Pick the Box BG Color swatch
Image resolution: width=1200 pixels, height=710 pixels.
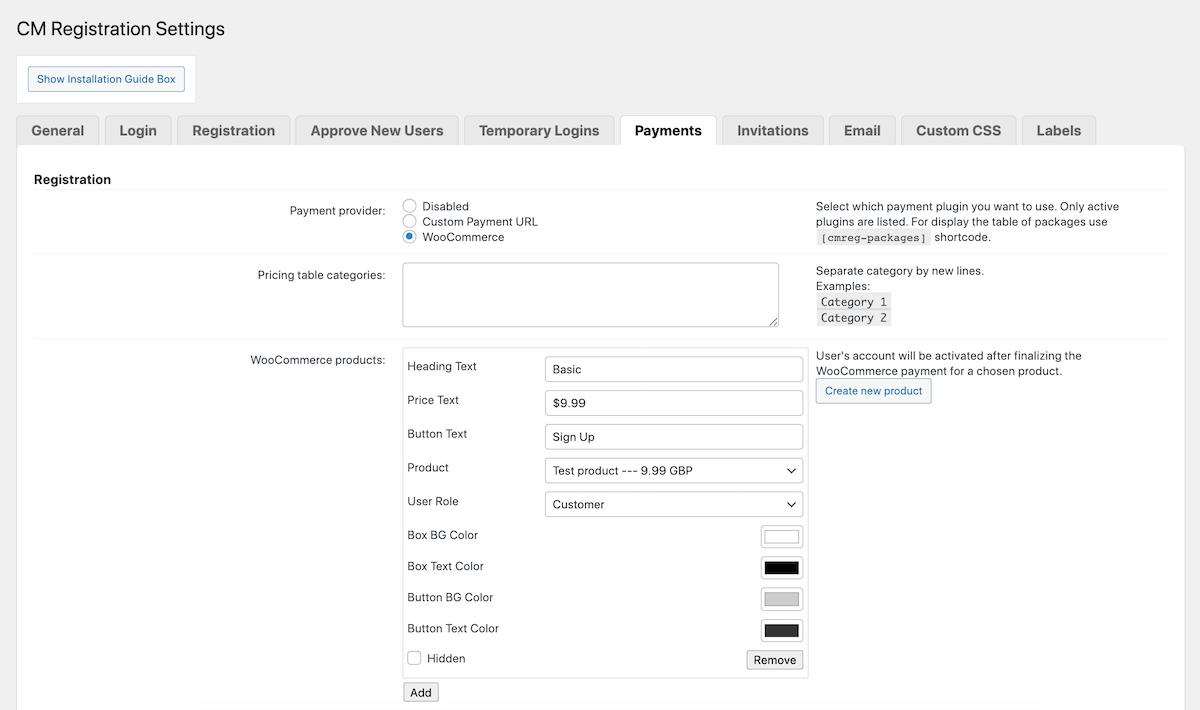782,537
